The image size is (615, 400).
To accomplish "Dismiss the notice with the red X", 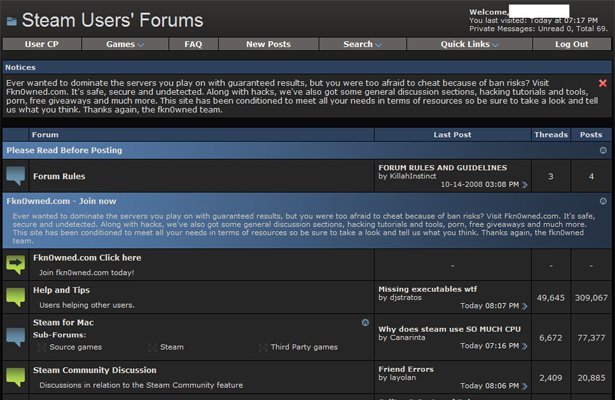I will 602,83.
